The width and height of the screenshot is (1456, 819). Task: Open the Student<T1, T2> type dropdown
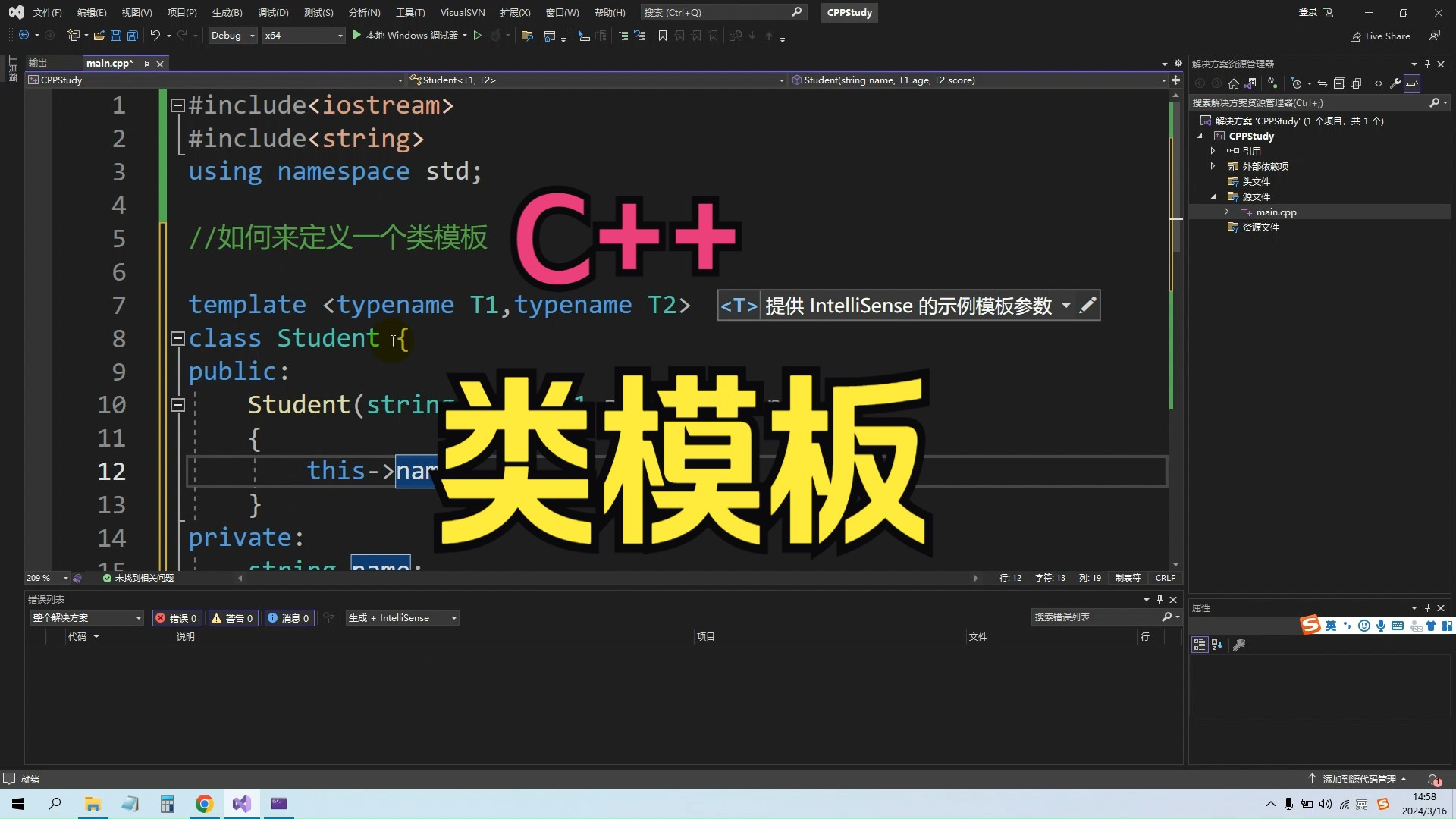click(x=596, y=80)
